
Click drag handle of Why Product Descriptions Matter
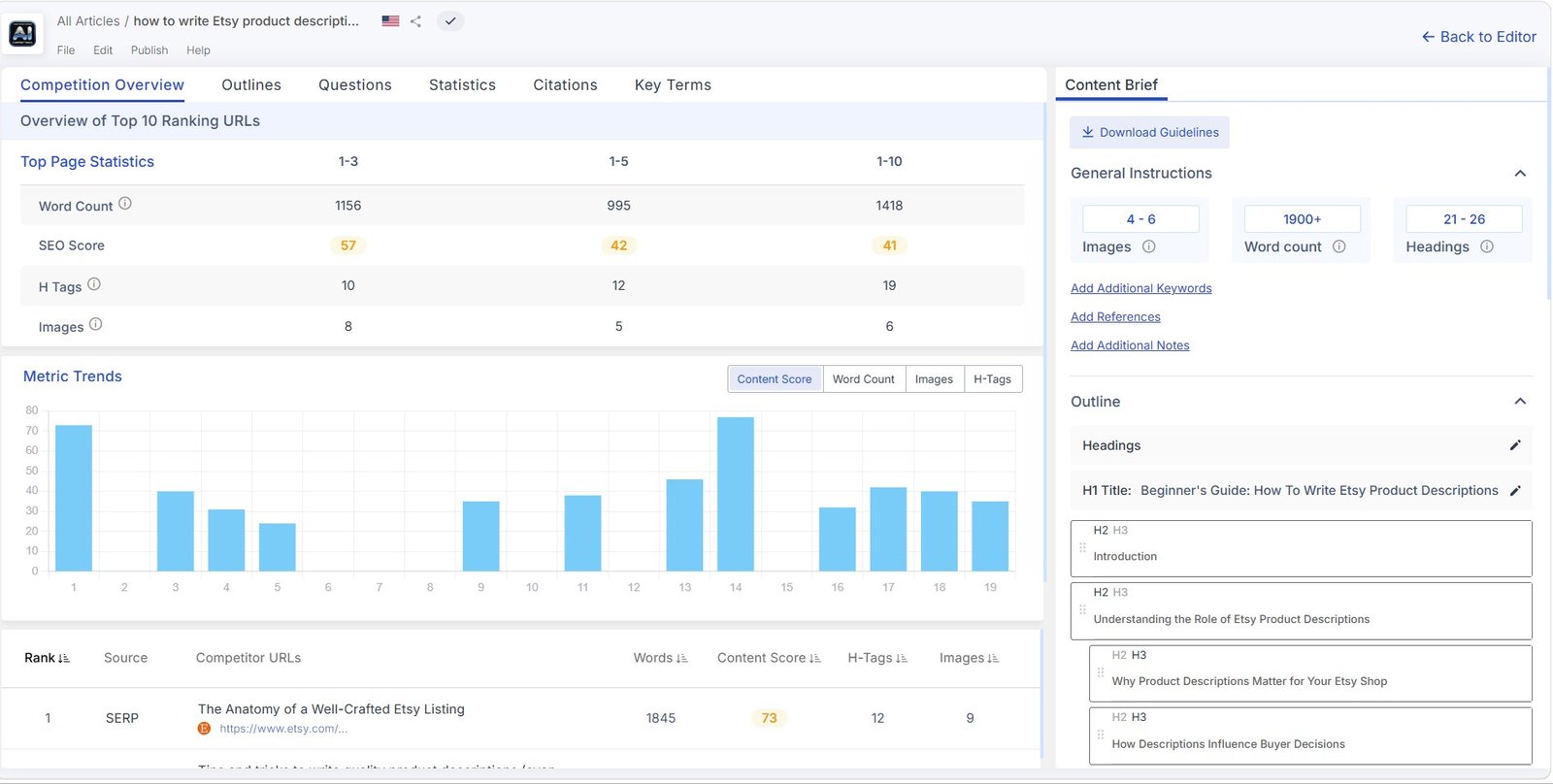[x=1101, y=672]
